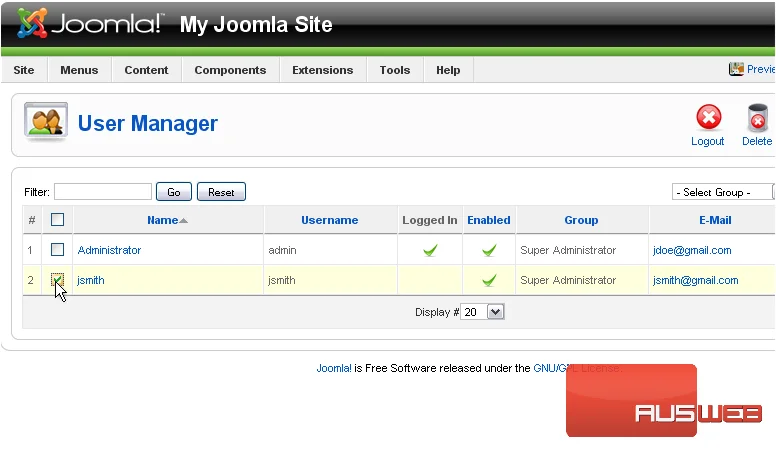Image resolution: width=776 pixels, height=450 pixels.
Task: Uncheck the jsmith row checkbox
Action: pyautogui.click(x=57, y=280)
